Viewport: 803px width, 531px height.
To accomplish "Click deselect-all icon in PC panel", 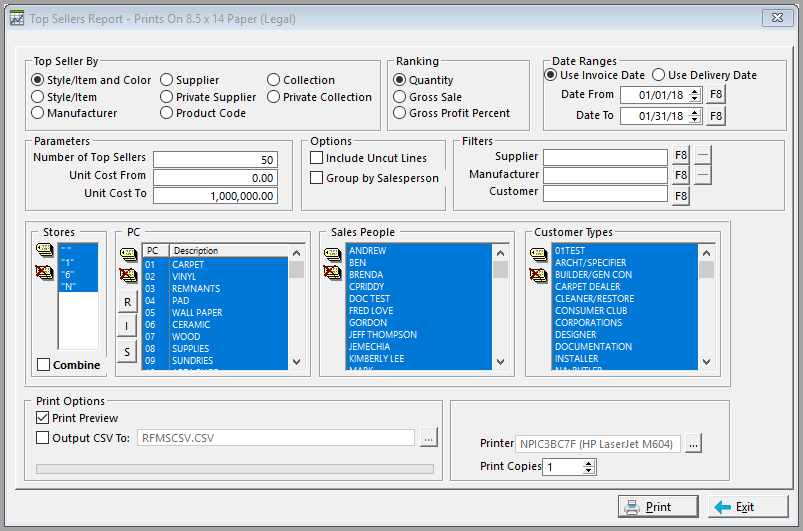I will pyautogui.click(x=128, y=275).
